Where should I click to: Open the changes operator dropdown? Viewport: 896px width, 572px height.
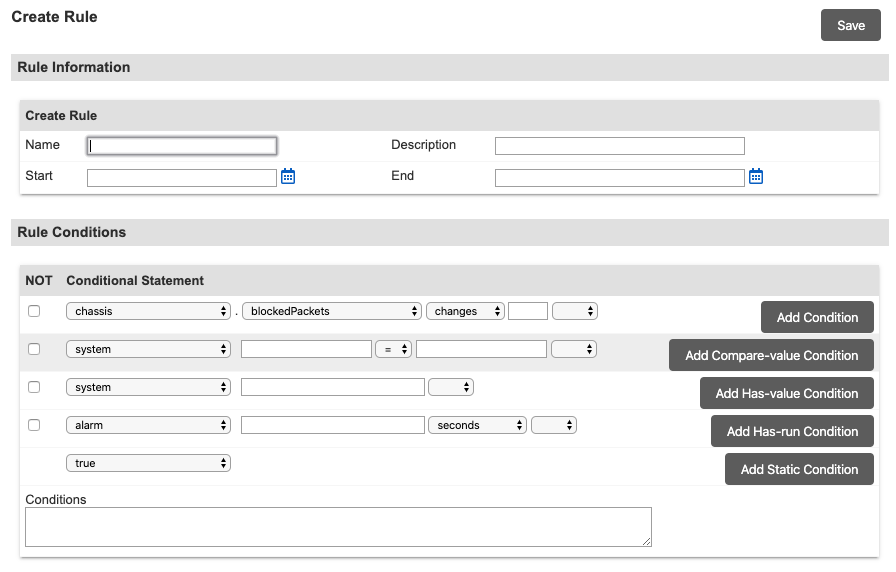(465, 311)
